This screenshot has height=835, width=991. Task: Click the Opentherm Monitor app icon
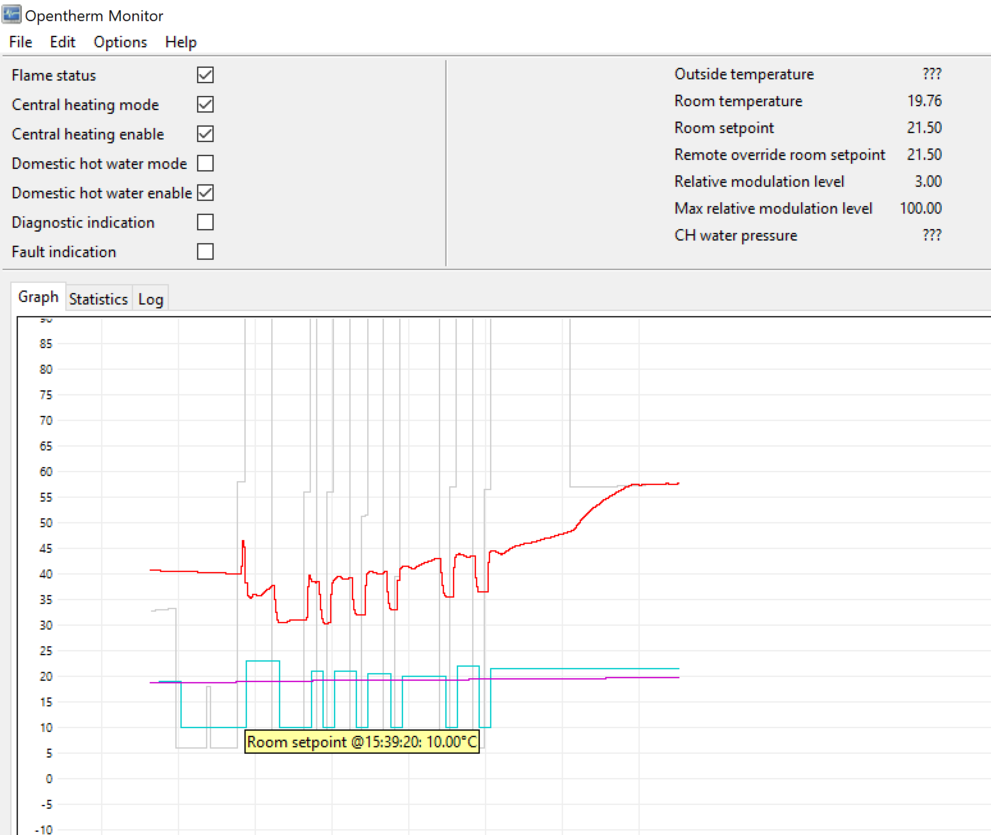click(11, 15)
